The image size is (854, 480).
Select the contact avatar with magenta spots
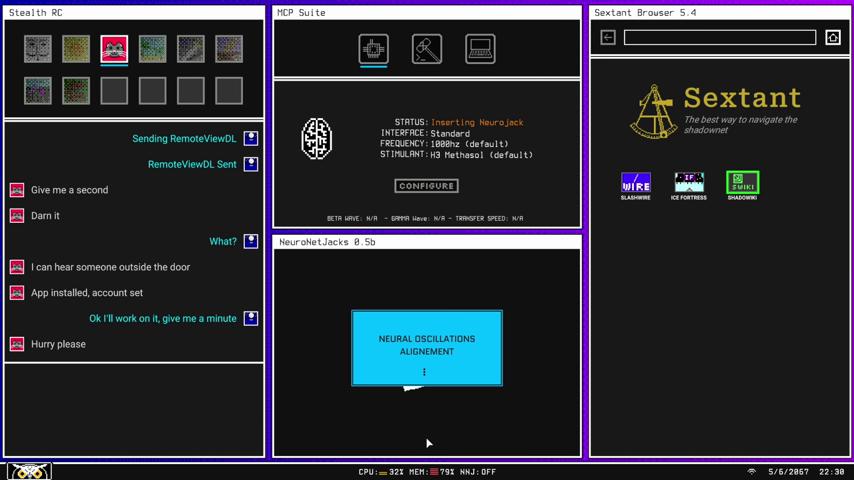pos(38,90)
